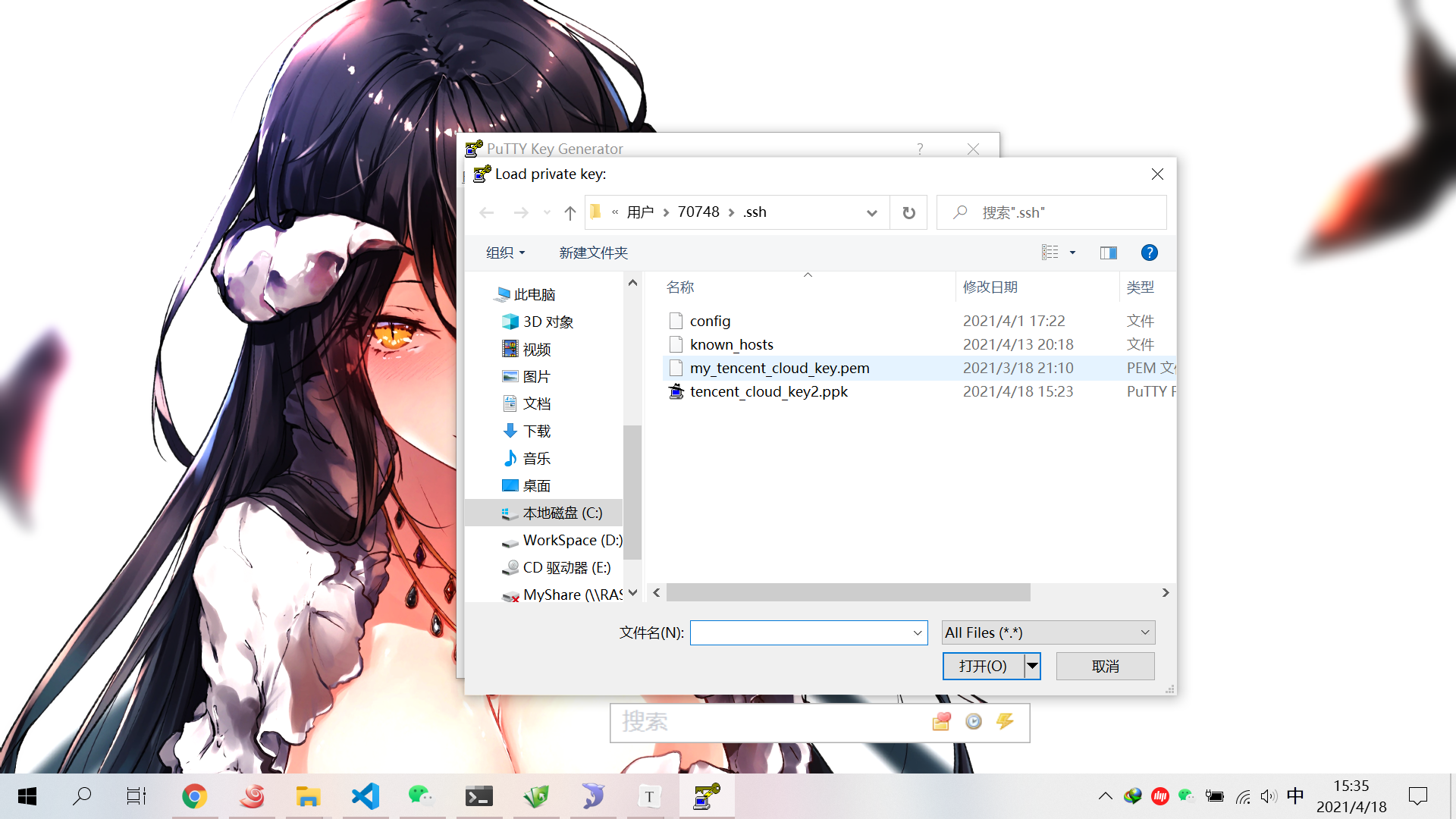Open the 音乐 folder
This screenshot has height=819, width=1456.
pos(527,458)
